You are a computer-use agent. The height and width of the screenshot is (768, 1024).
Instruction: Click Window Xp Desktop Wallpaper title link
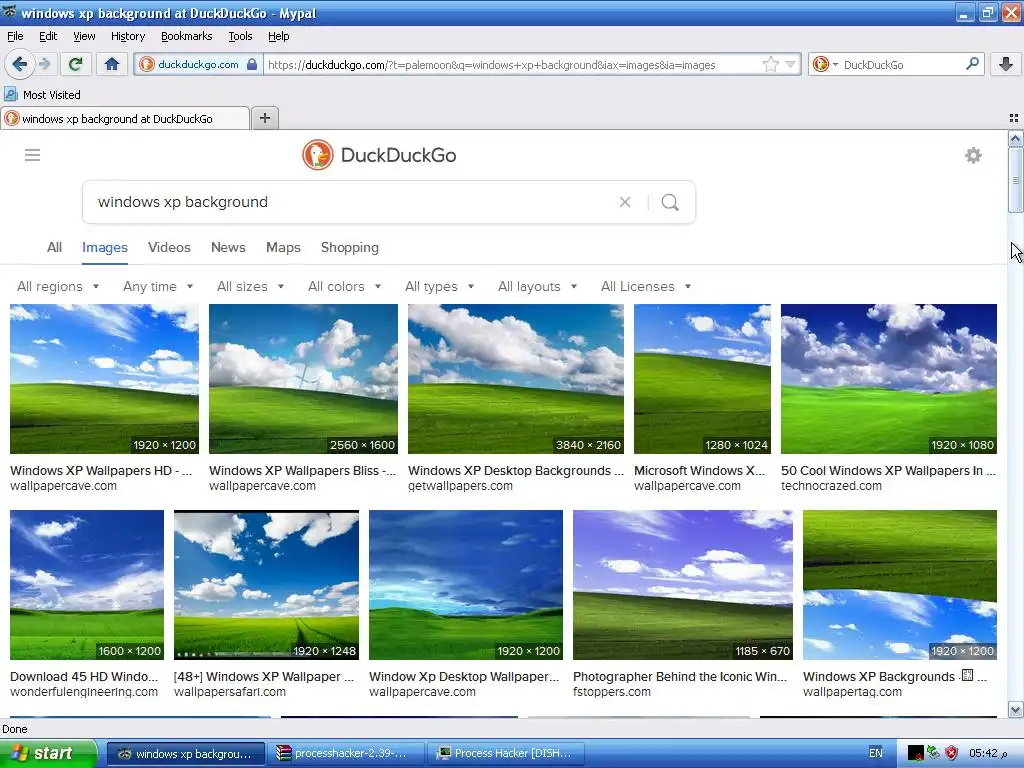pyautogui.click(x=464, y=677)
